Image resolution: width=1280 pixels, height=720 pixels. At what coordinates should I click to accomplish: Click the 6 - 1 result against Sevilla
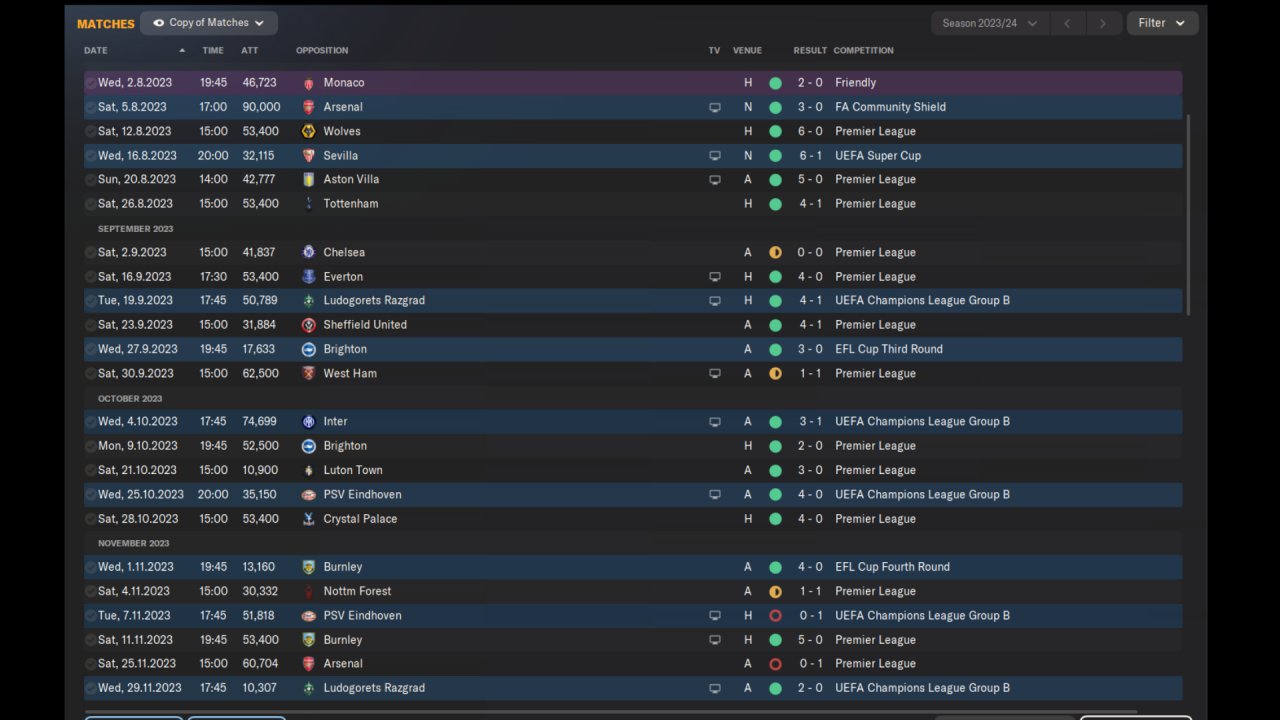pos(810,156)
